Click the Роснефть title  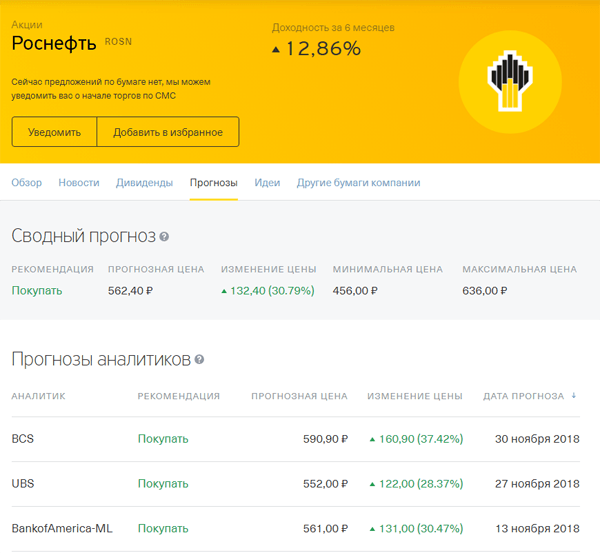(54, 43)
